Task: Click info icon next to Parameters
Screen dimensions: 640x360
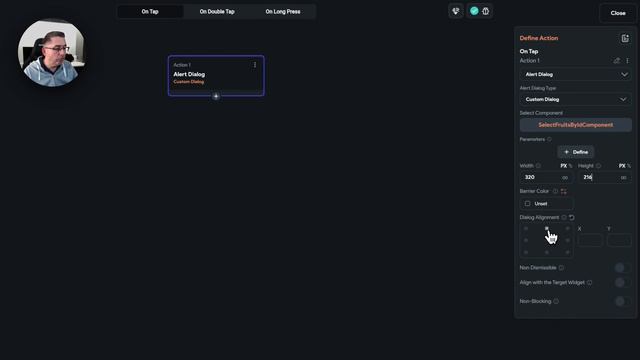Action: click(549, 139)
